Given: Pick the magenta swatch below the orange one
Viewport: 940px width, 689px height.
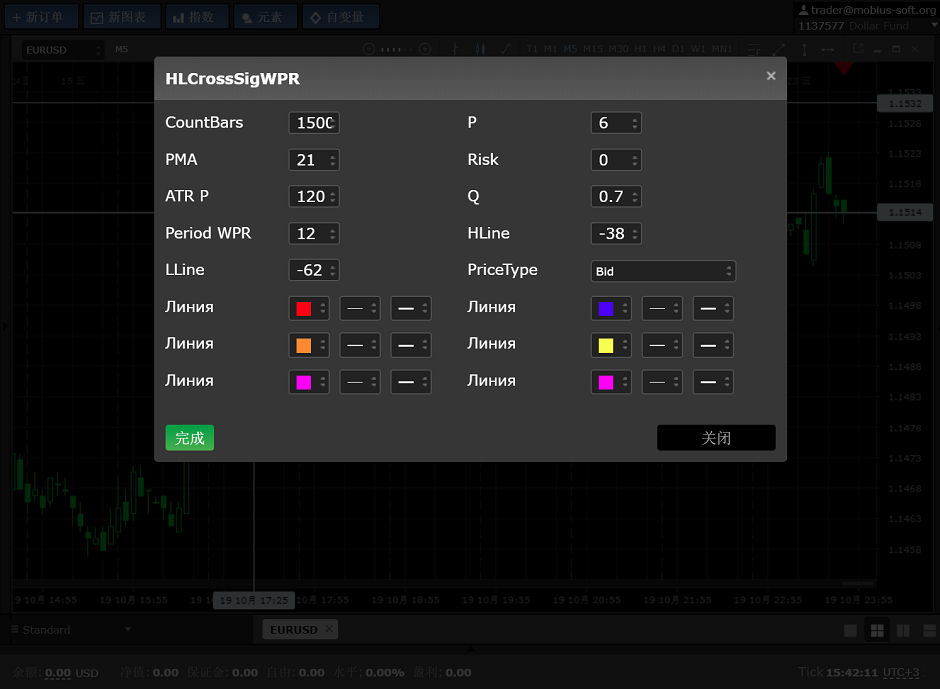Looking at the screenshot, I should (x=304, y=383).
